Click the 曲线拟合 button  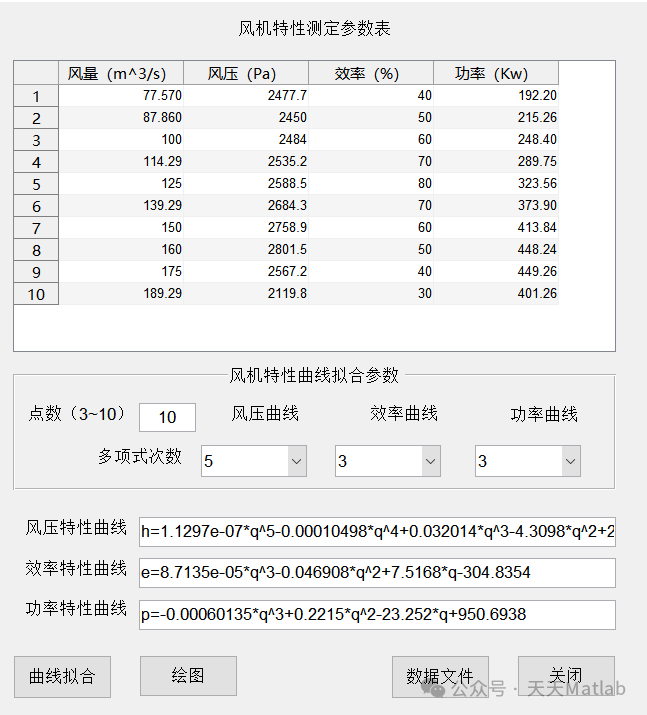coord(62,676)
